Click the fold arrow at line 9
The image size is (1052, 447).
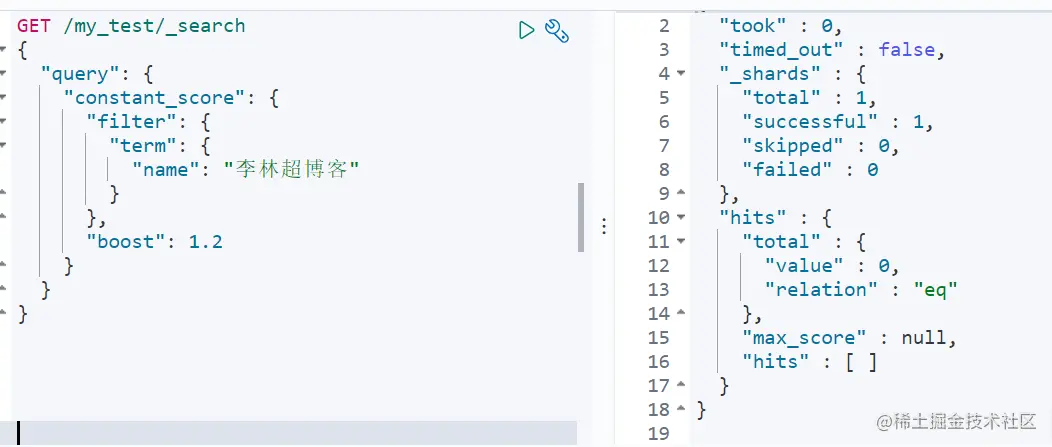click(x=680, y=194)
